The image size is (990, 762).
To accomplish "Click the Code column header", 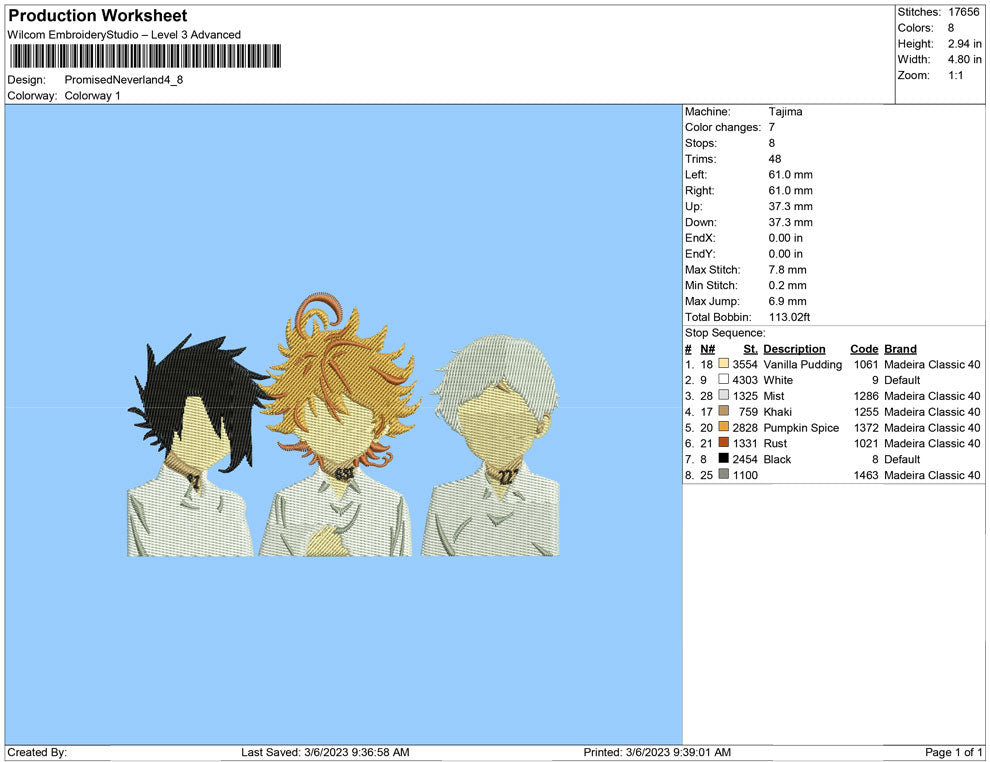I will point(864,348).
